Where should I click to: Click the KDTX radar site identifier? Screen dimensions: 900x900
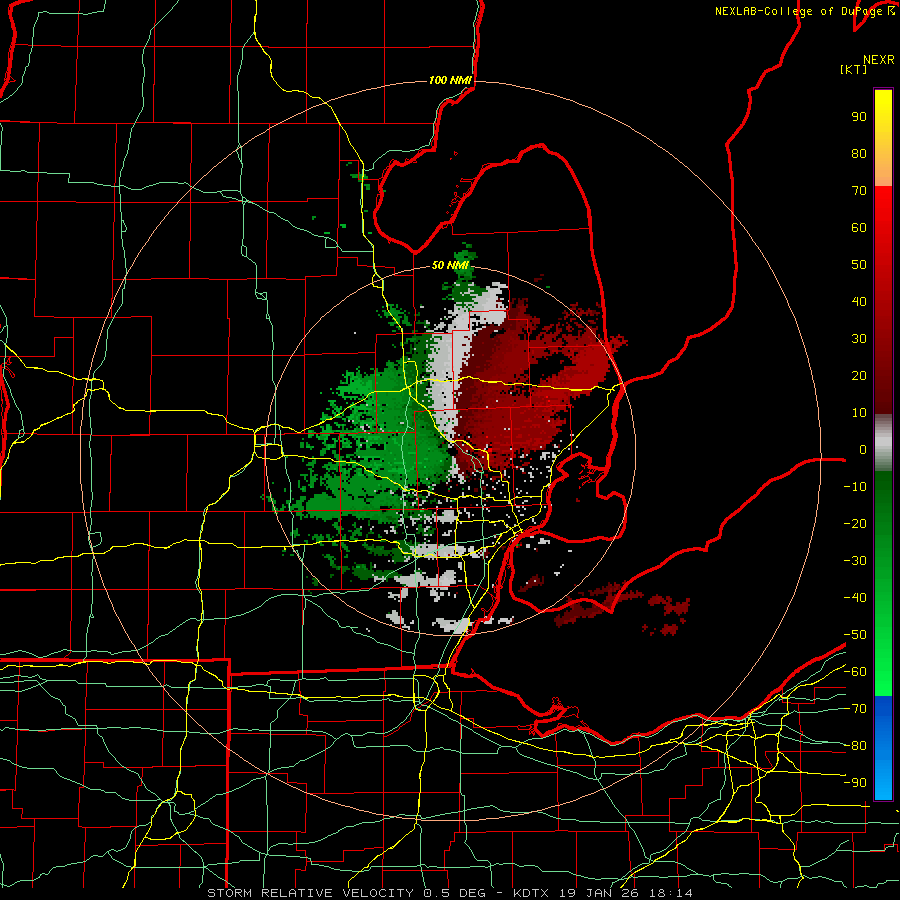pyautogui.click(x=532, y=893)
